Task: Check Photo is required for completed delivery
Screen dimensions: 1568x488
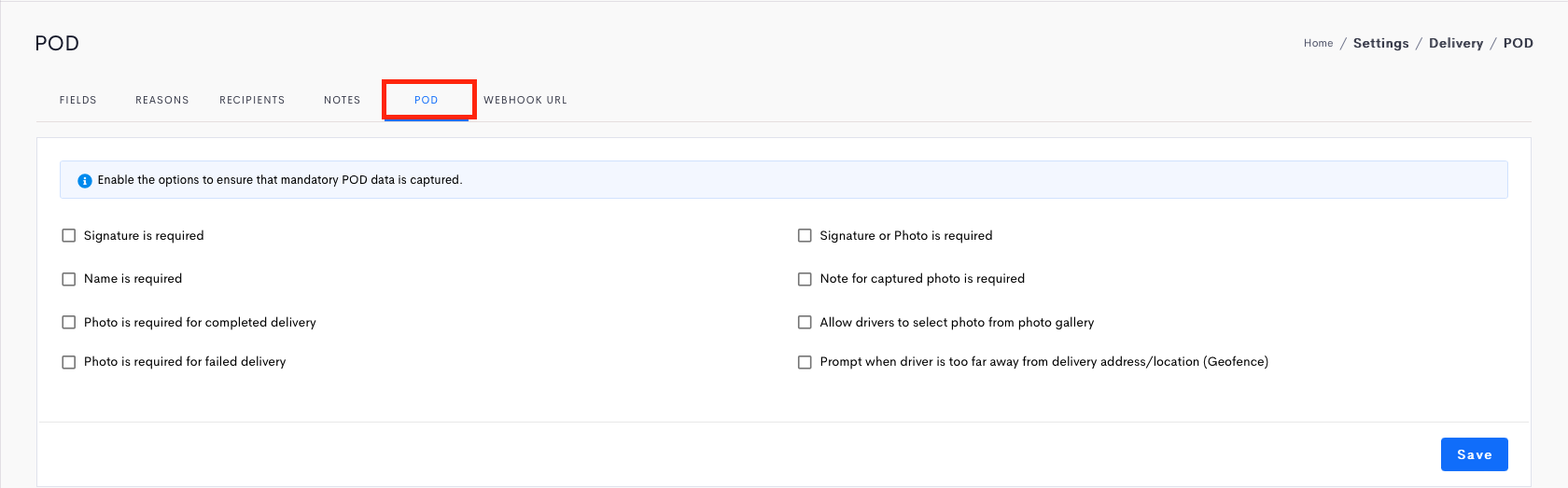Action: click(68, 323)
